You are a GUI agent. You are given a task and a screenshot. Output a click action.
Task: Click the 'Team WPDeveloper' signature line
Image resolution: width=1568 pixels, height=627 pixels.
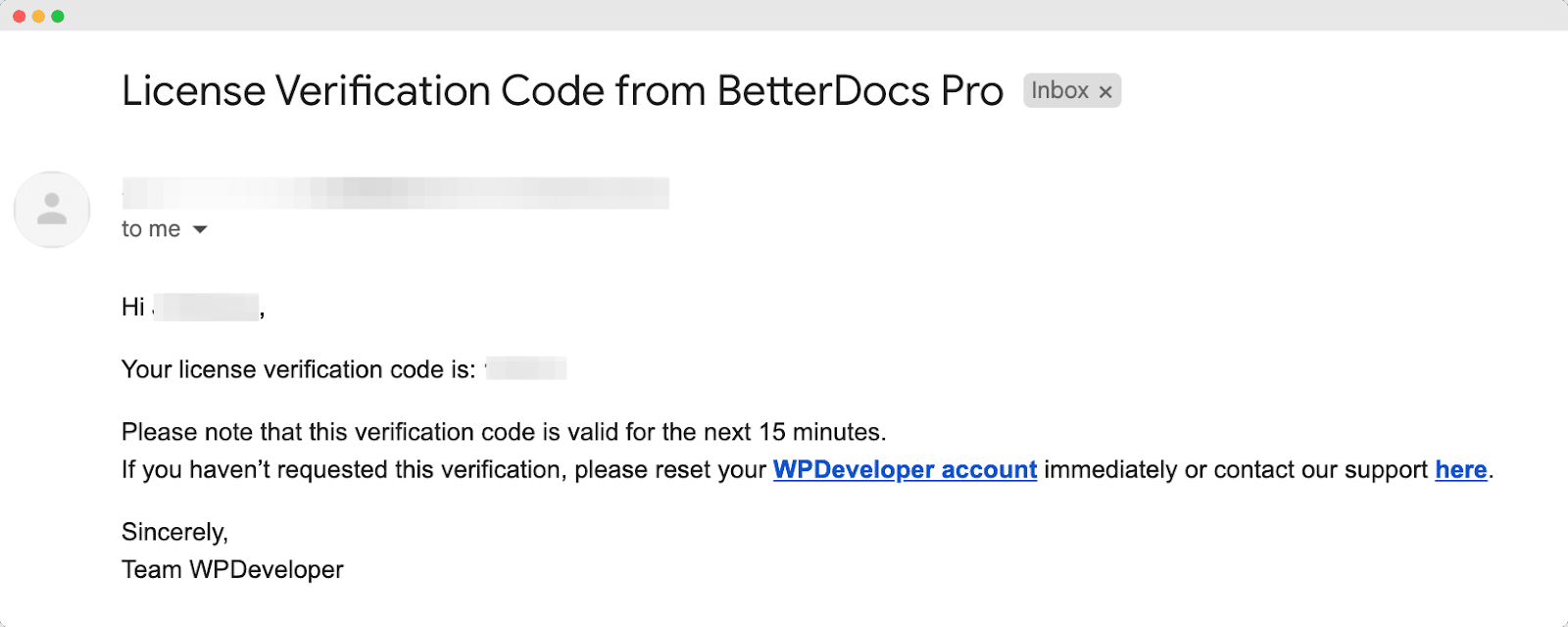231,569
